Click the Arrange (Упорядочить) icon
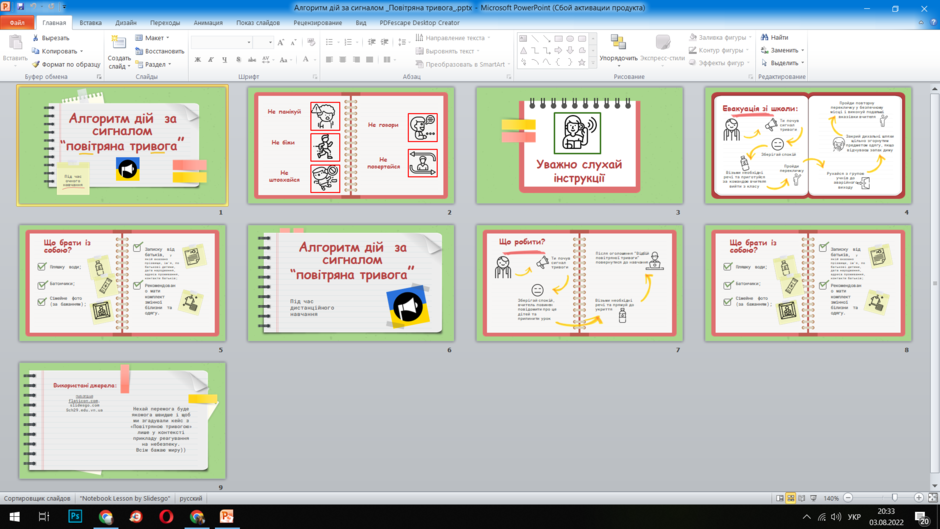The height and width of the screenshot is (529, 940). click(x=618, y=42)
